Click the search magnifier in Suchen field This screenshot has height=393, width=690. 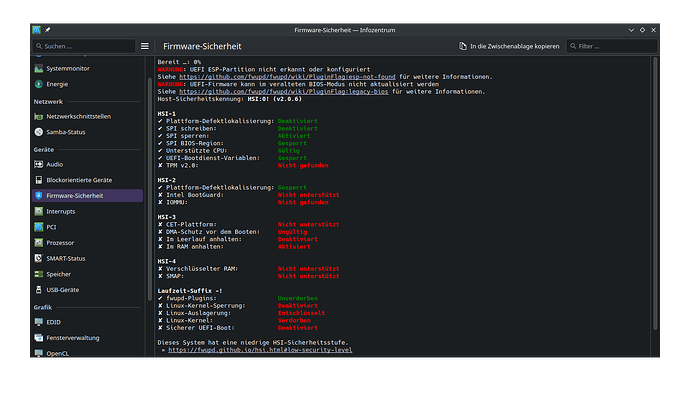pos(39,46)
